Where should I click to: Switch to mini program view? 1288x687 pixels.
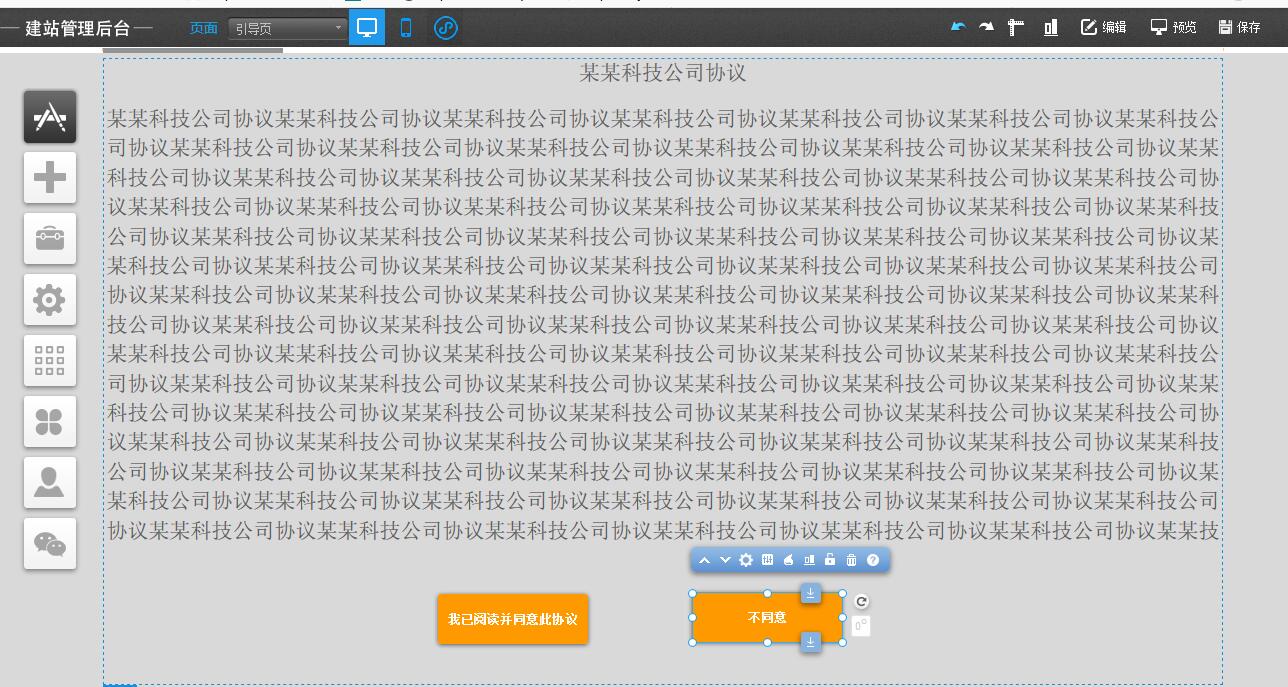pos(446,28)
